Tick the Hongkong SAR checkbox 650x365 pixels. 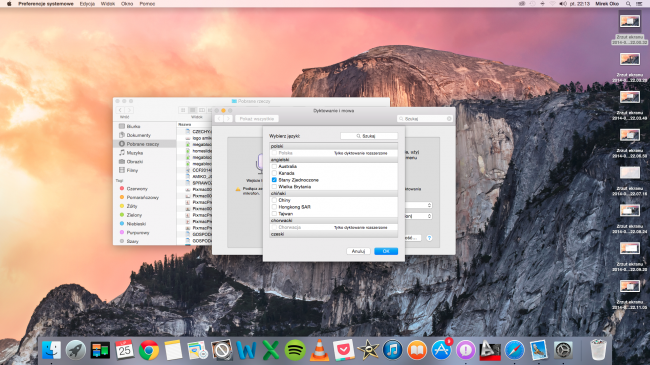tap(274, 207)
